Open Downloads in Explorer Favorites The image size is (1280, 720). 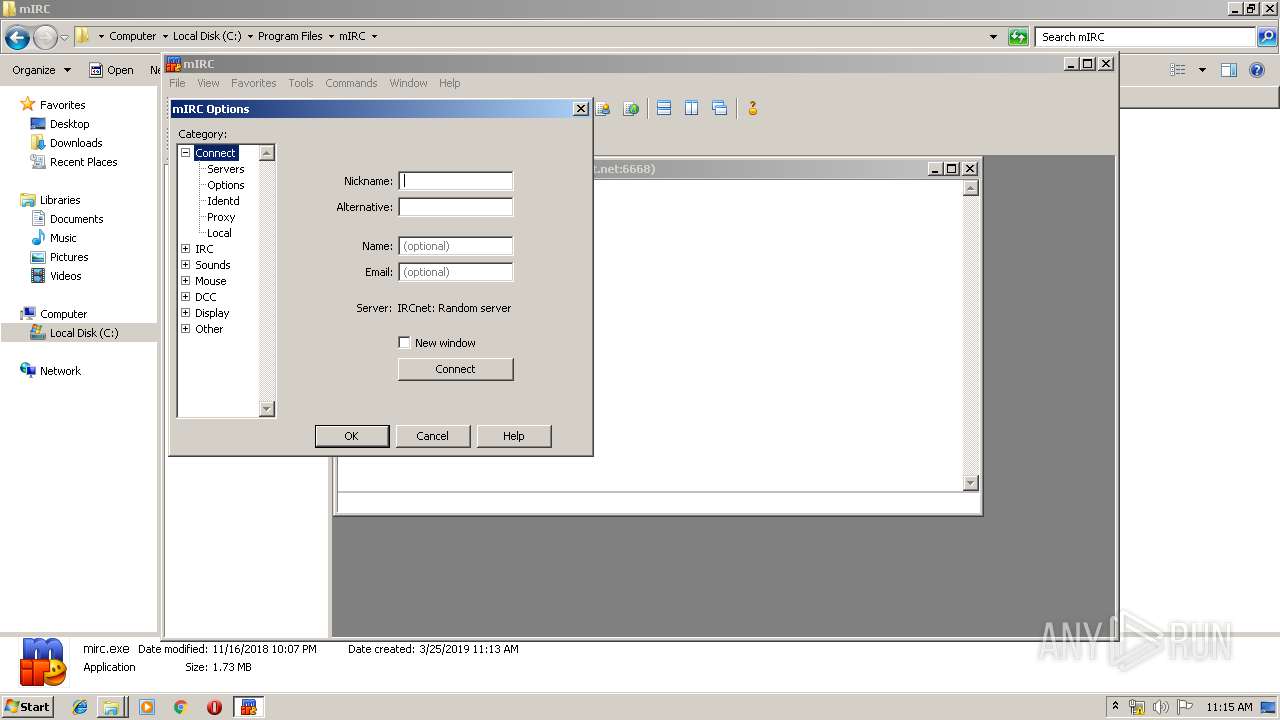76,143
